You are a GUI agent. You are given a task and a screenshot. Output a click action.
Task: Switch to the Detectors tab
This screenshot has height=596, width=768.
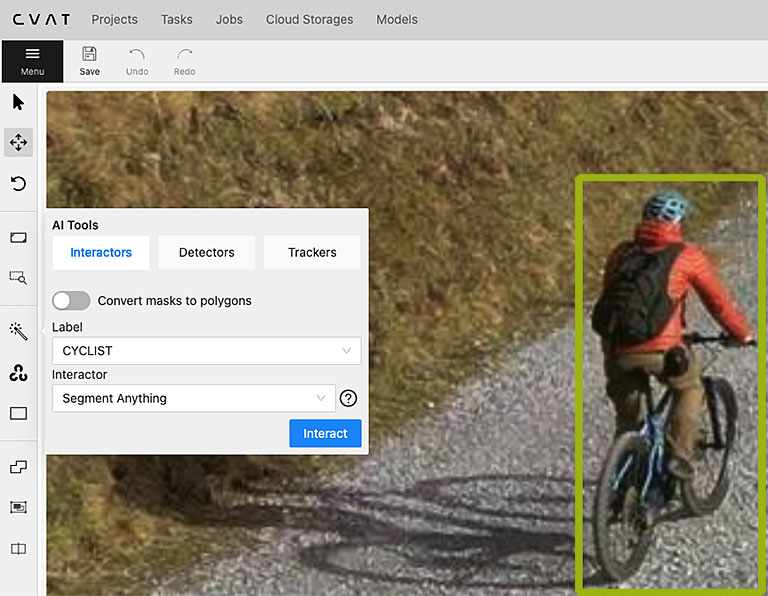206,253
